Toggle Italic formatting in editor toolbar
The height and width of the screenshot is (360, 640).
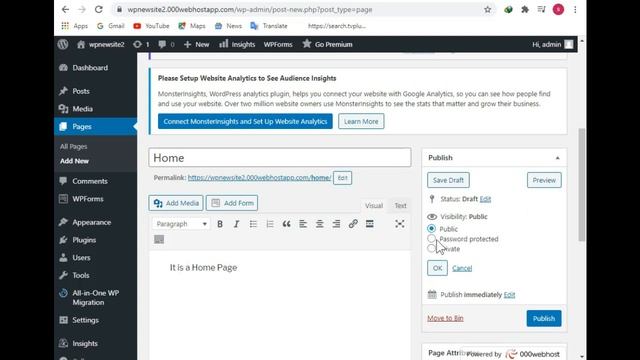(x=236, y=224)
